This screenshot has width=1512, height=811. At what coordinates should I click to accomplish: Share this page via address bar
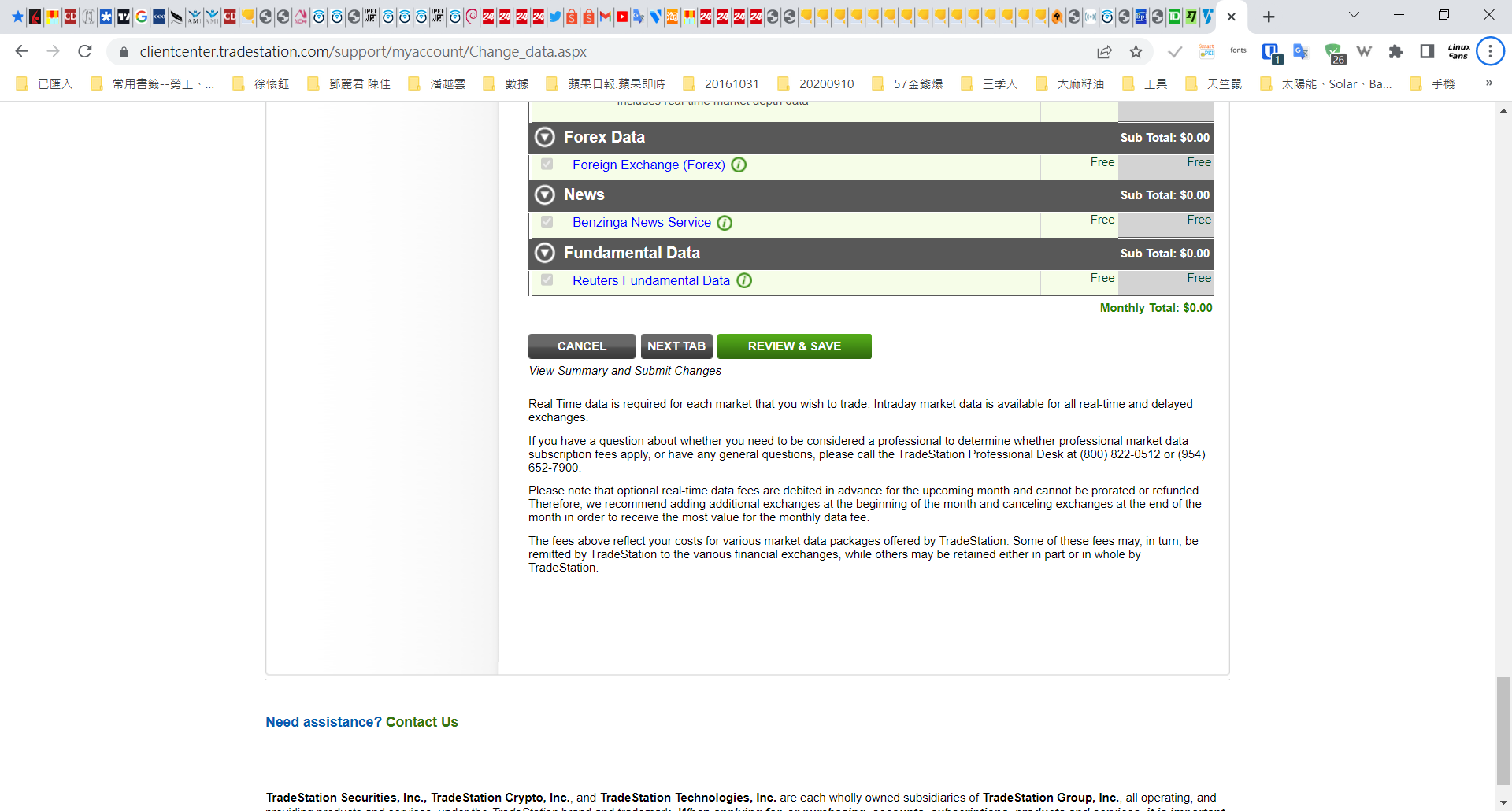[x=1104, y=52]
